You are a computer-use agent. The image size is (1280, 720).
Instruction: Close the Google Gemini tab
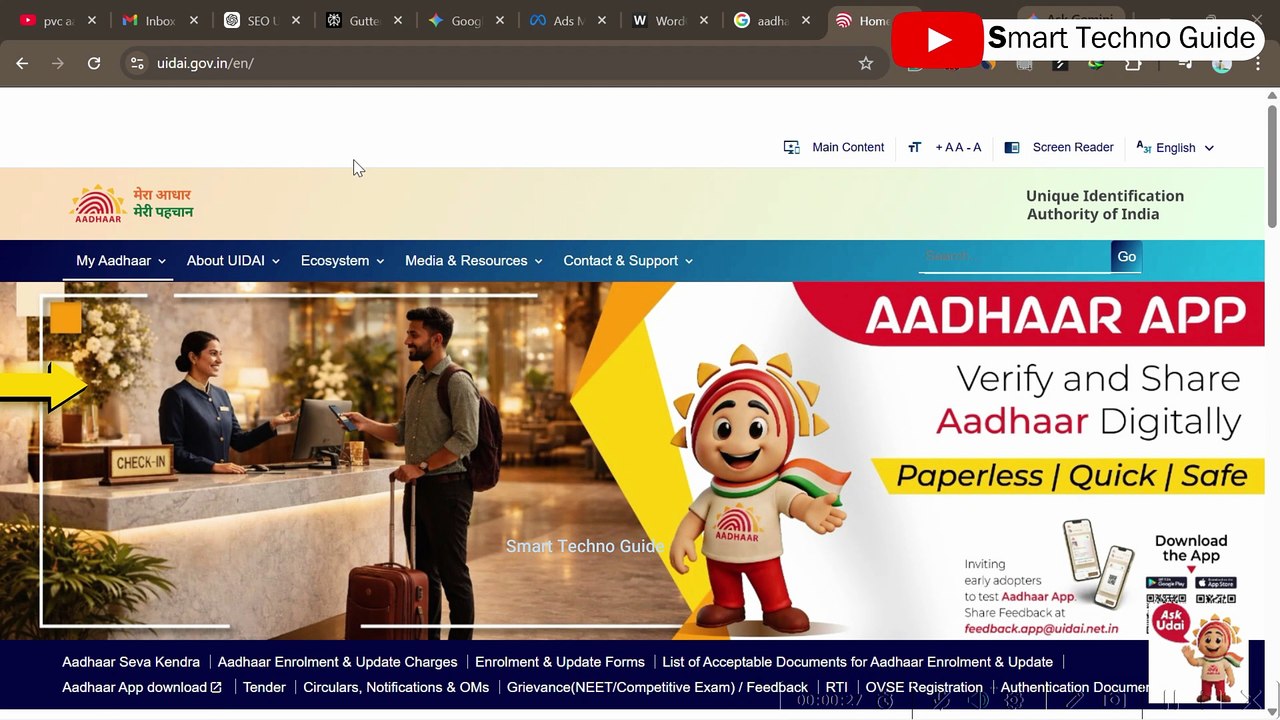500,20
